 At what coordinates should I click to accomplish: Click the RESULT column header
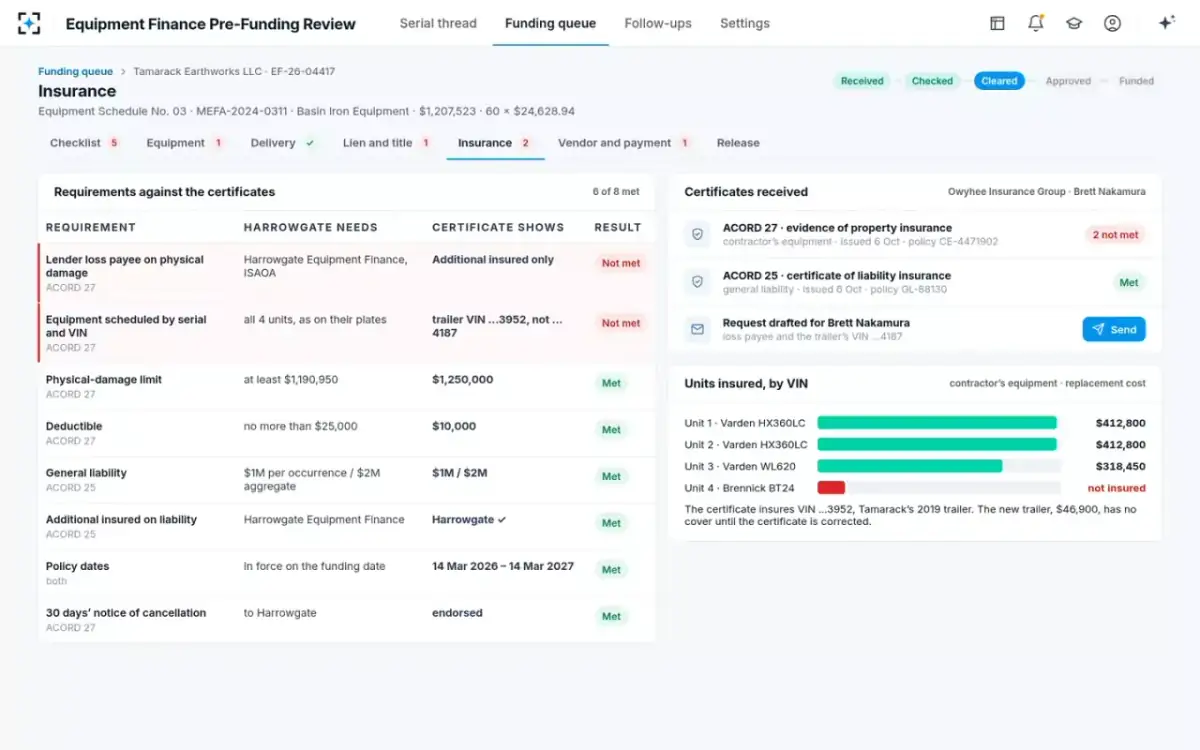[618, 227]
